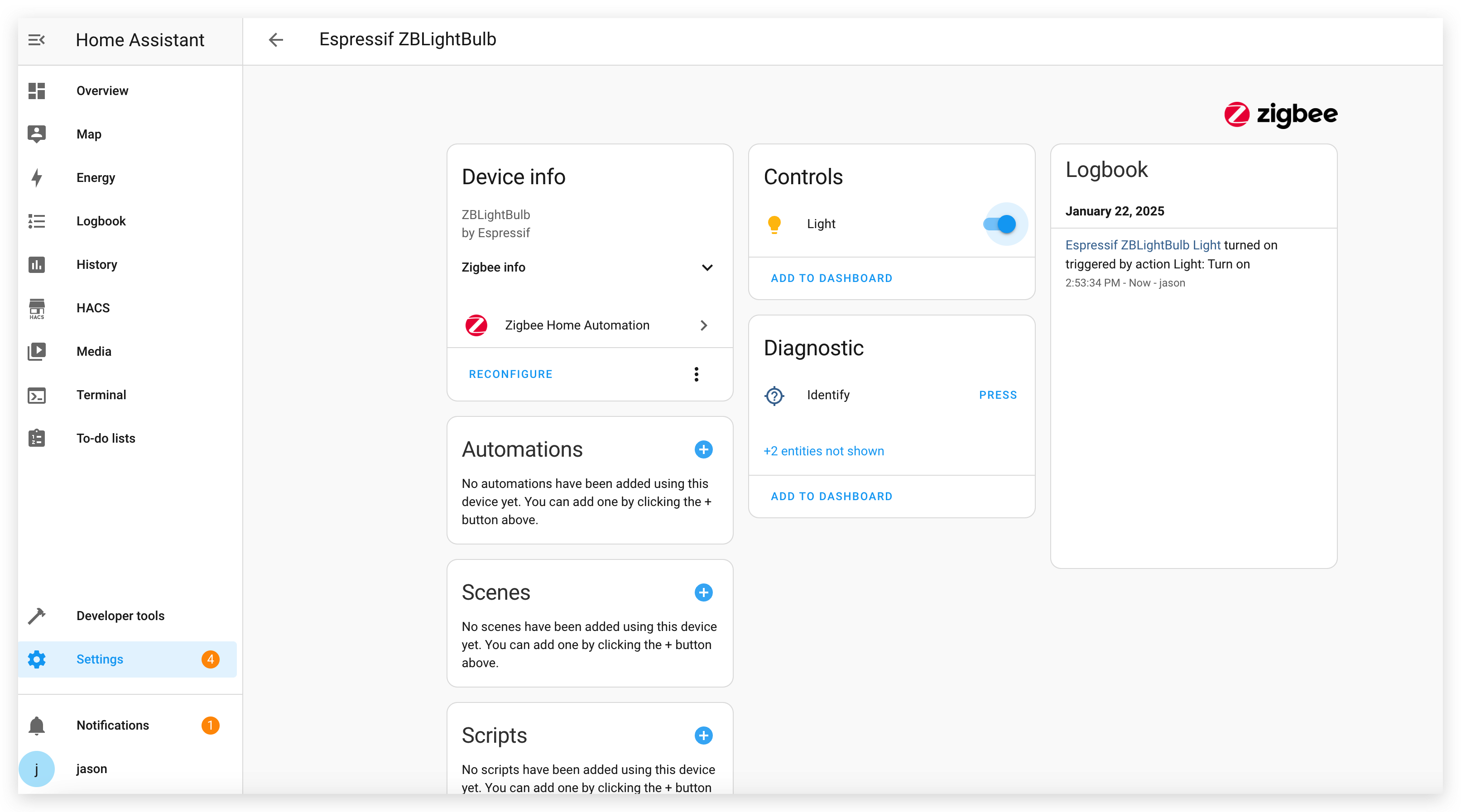Viewport: 1461px width, 812px height.
Task: Expand the Zigbee info section
Action: point(587,267)
